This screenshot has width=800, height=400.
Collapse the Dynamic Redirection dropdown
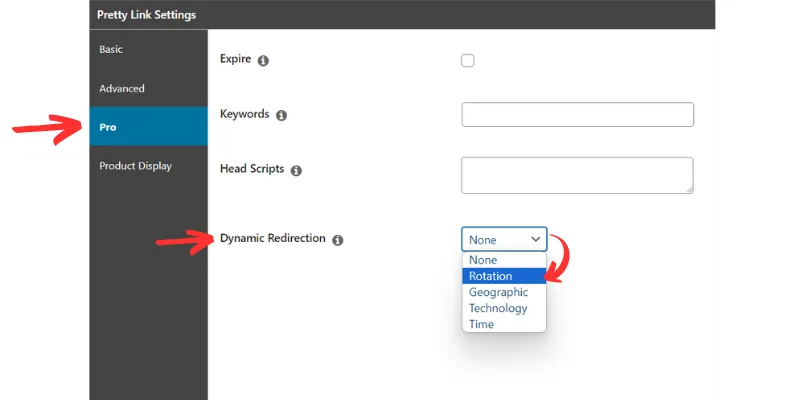coord(504,239)
